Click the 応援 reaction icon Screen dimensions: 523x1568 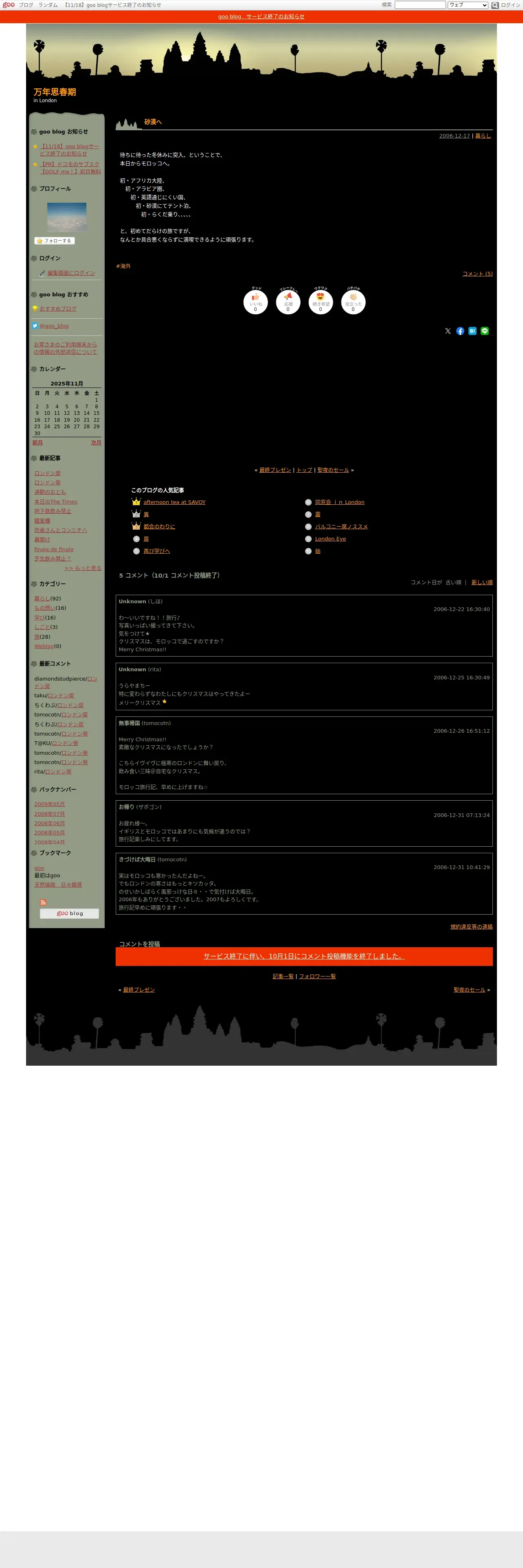point(288,302)
